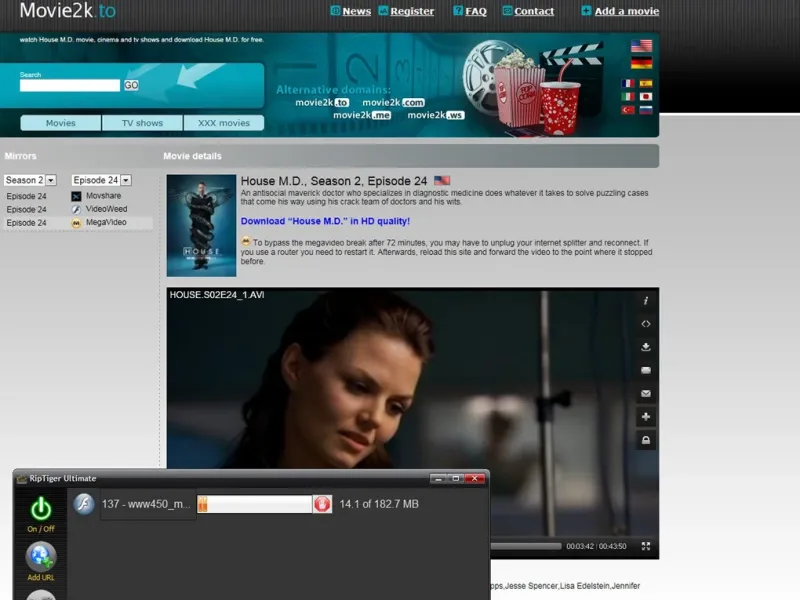Click the US flag beside the episode title
Screen dimensions: 800x600
pyautogui.click(x=442, y=180)
